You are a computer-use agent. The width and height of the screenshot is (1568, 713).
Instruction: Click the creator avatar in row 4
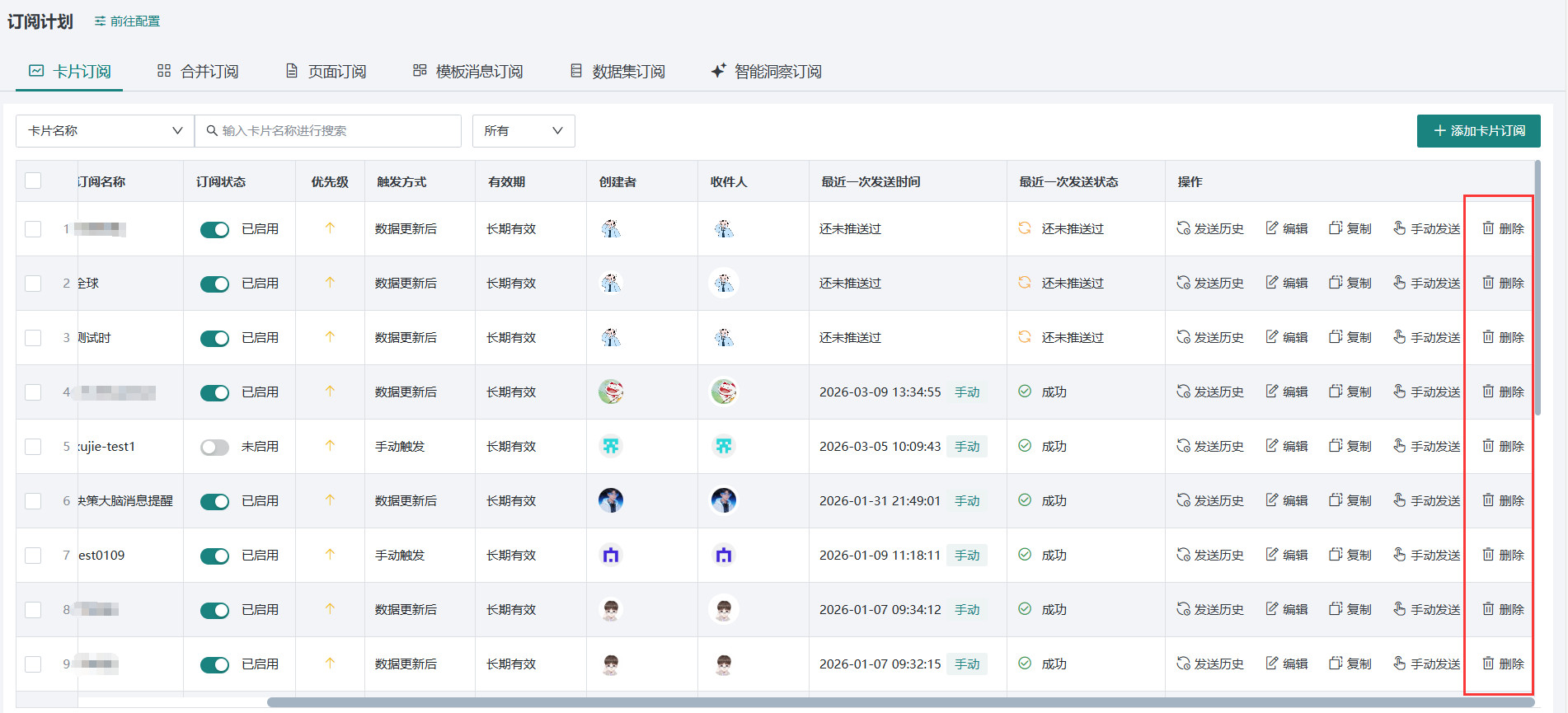click(x=611, y=392)
